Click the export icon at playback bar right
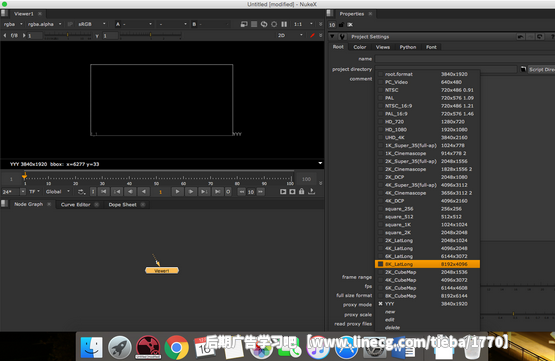Screen dimensions: 555x361 tap(311, 191)
